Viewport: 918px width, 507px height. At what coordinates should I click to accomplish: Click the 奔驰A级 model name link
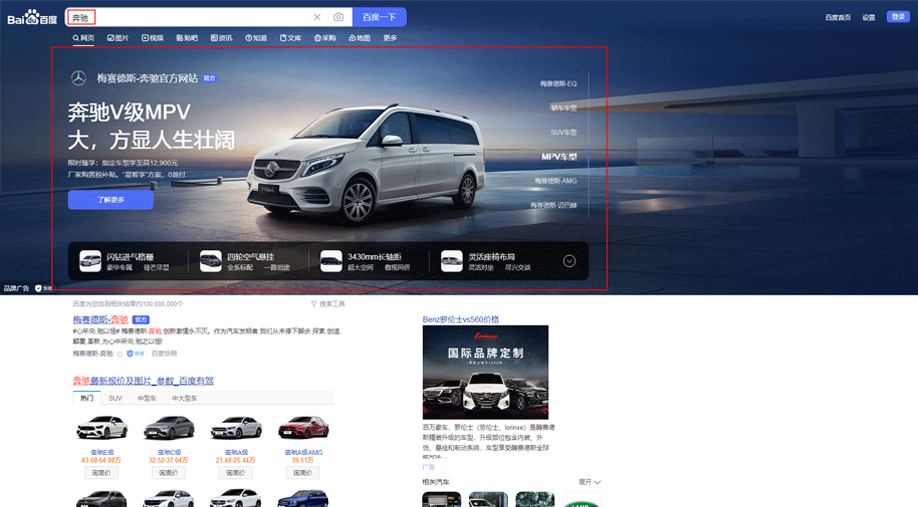(236, 453)
